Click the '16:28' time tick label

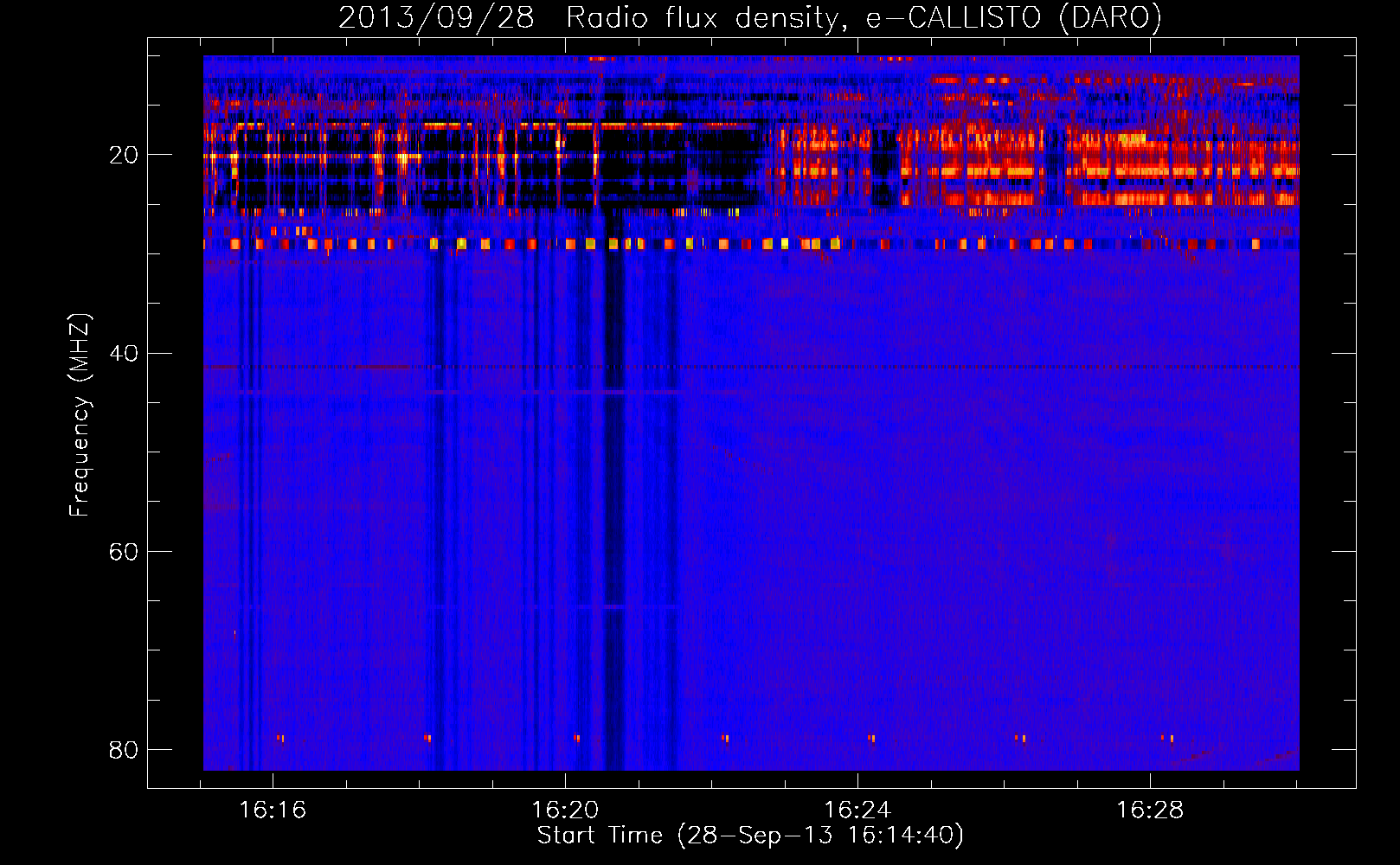1150,811
